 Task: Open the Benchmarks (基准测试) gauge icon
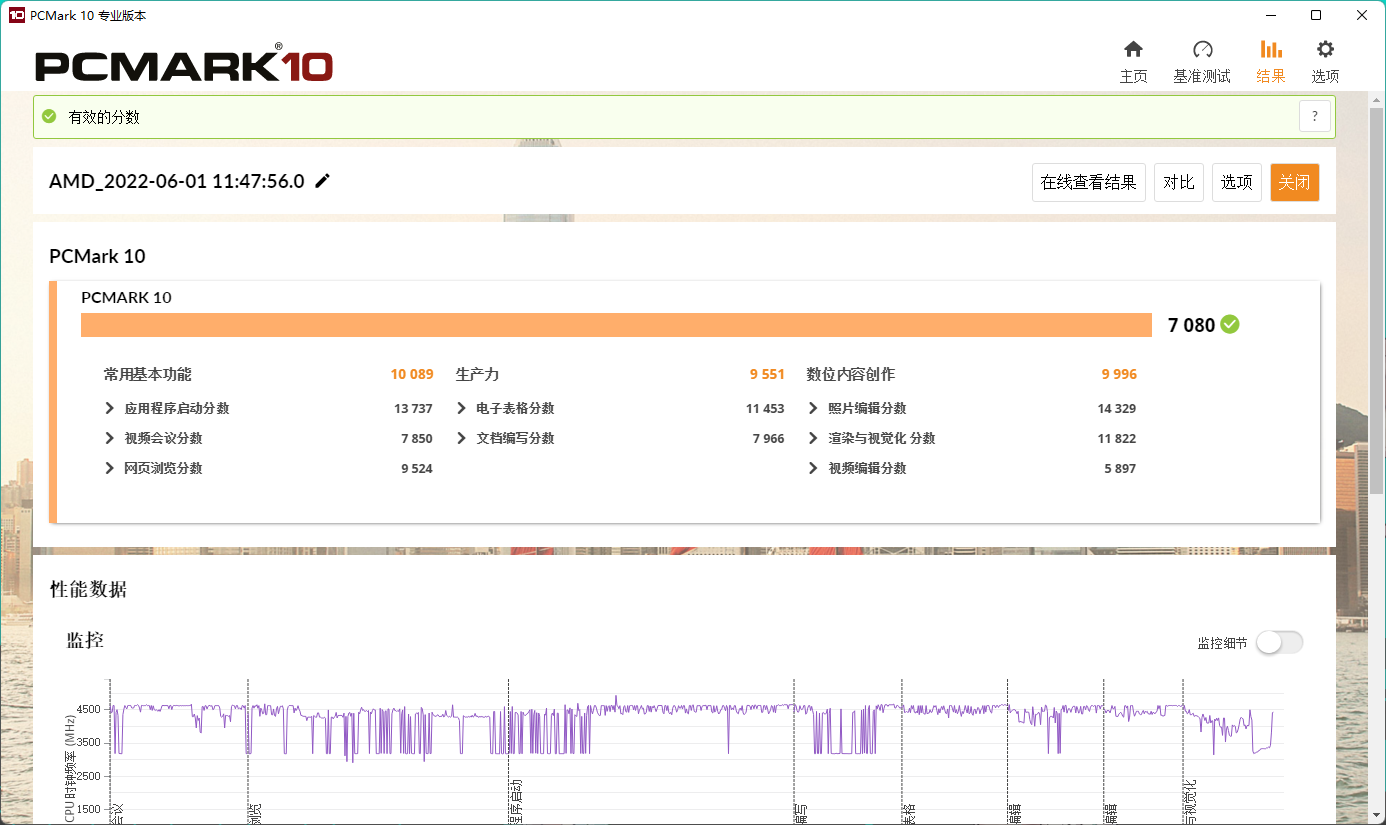pyautogui.click(x=1202, y=50)
